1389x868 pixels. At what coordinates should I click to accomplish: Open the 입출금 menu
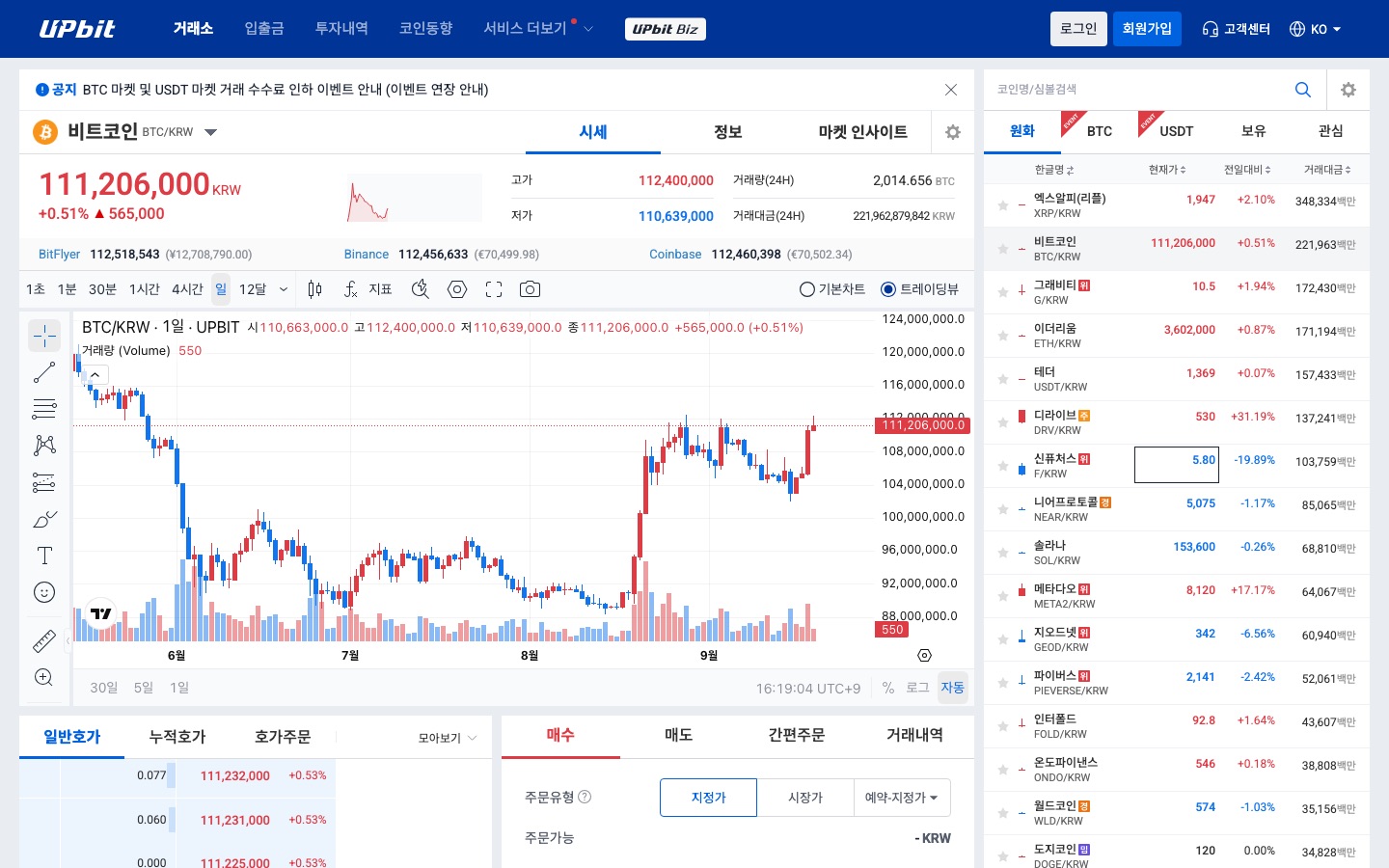[264, 29]
